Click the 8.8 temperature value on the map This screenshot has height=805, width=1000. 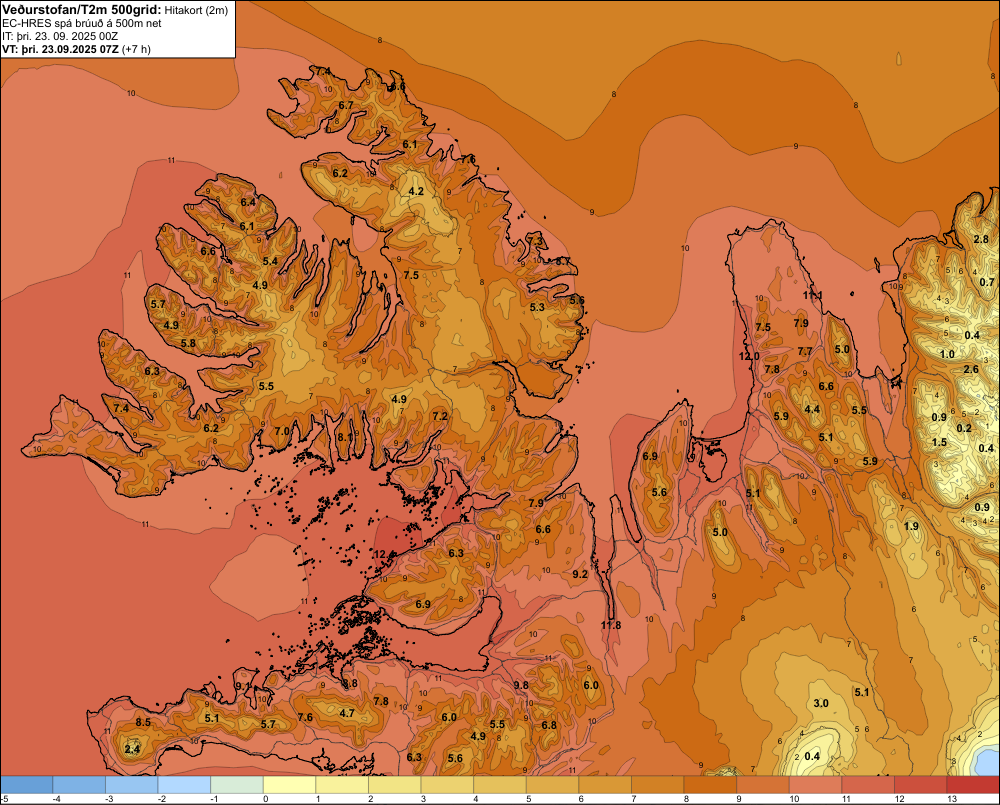[350, 683]
